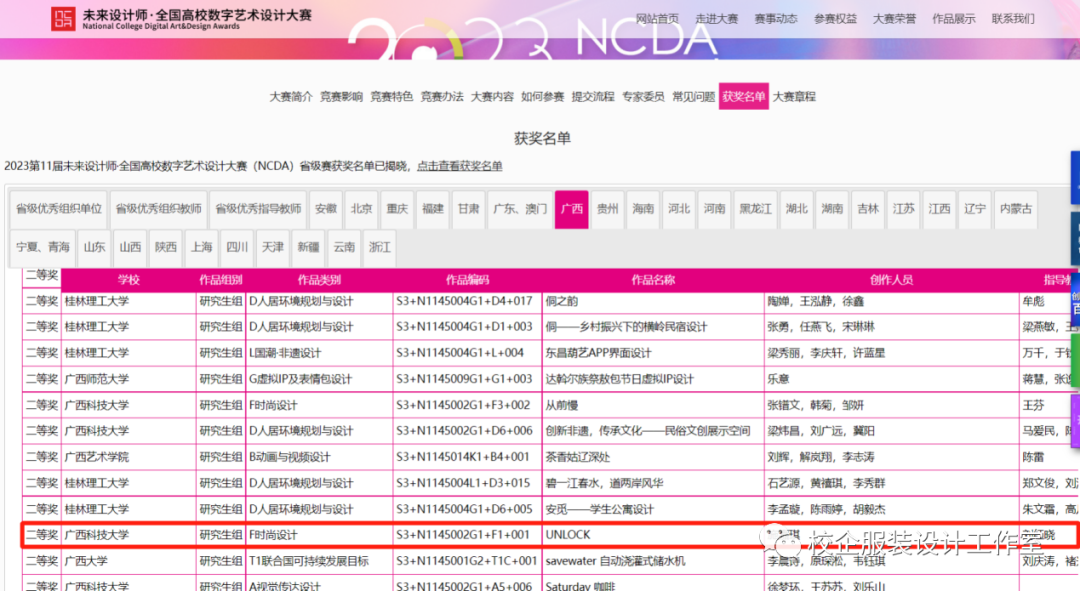Screen dimensions: 1080x591
Task: Select the 甘肃 province tab
Action: tap(469, 209)
